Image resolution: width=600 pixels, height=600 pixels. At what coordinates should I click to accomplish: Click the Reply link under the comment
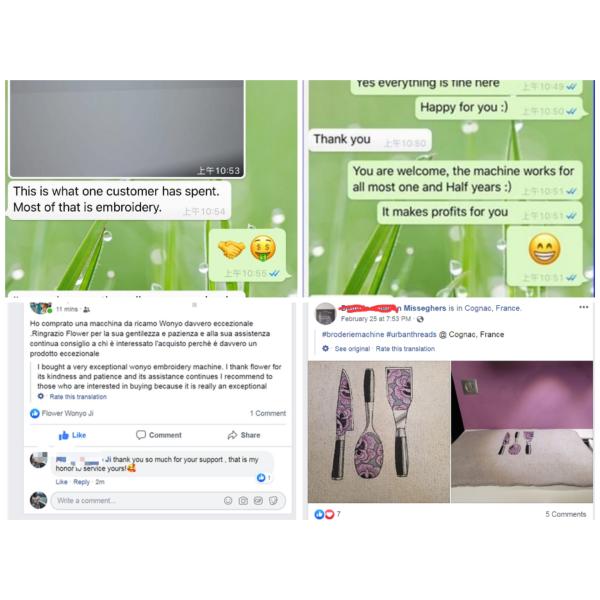[x=82, y=482]
